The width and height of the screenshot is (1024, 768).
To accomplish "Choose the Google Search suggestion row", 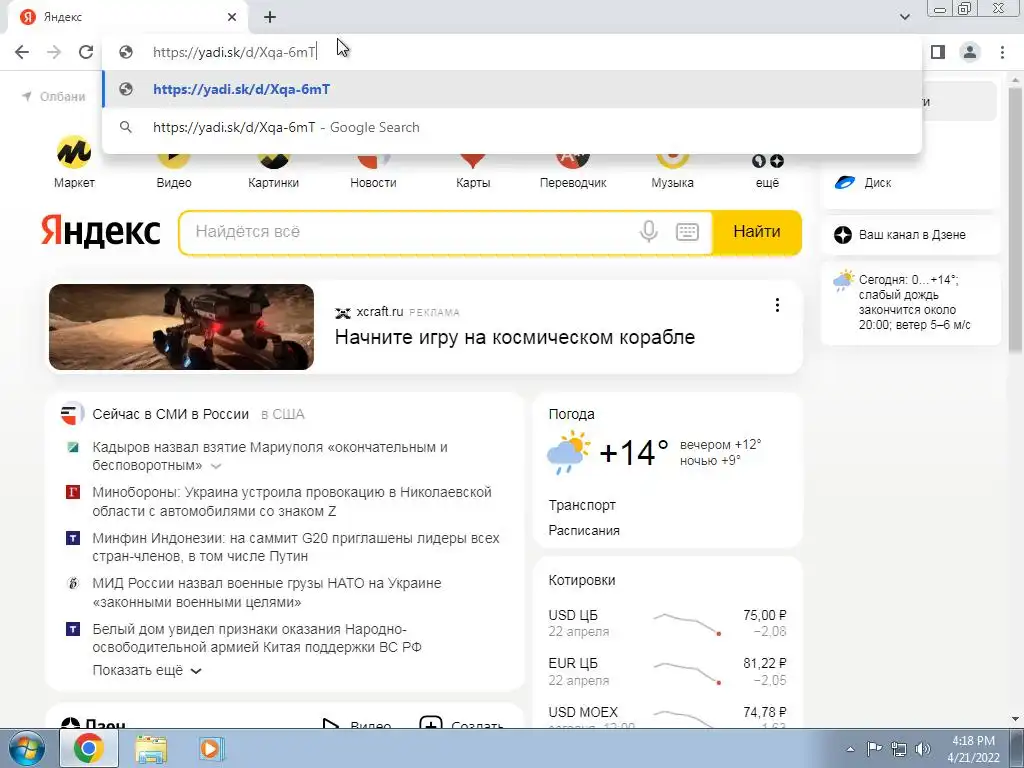I will [512, 127].
